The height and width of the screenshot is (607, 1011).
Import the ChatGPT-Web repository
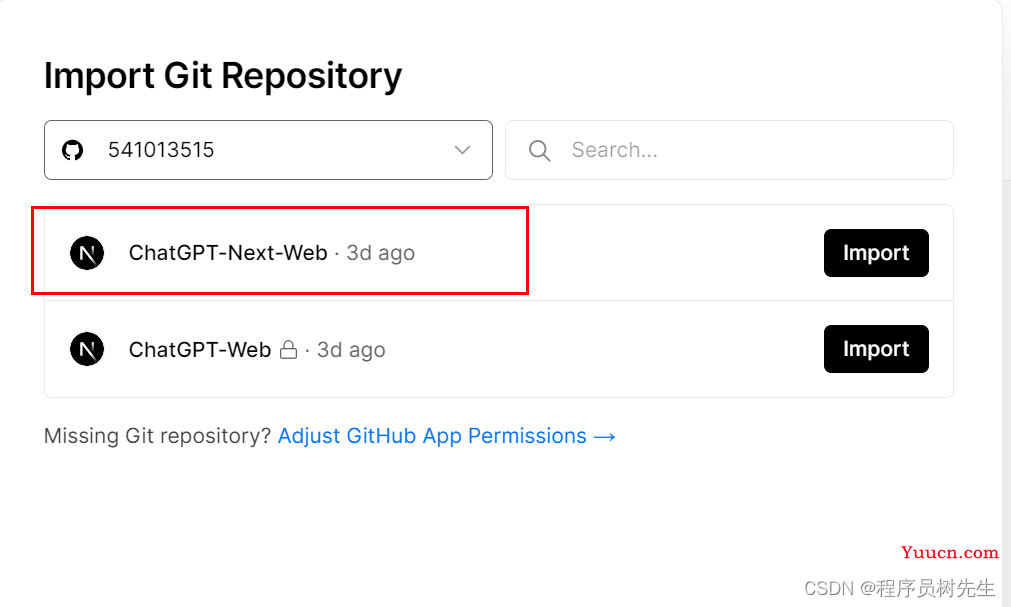[876, 349]
